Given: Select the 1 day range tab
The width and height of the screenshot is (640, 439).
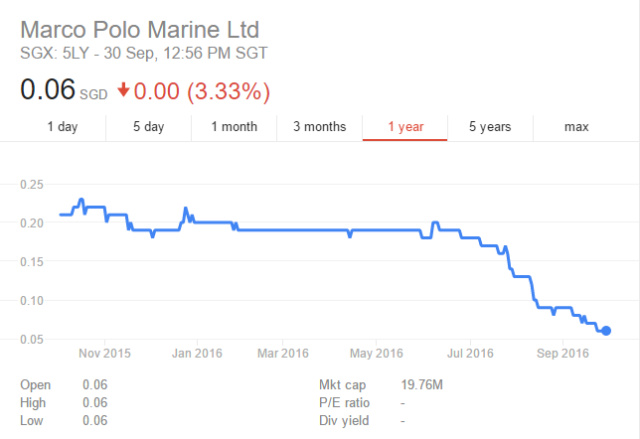Looking at the screenshot, I should (x=62, y=127).
